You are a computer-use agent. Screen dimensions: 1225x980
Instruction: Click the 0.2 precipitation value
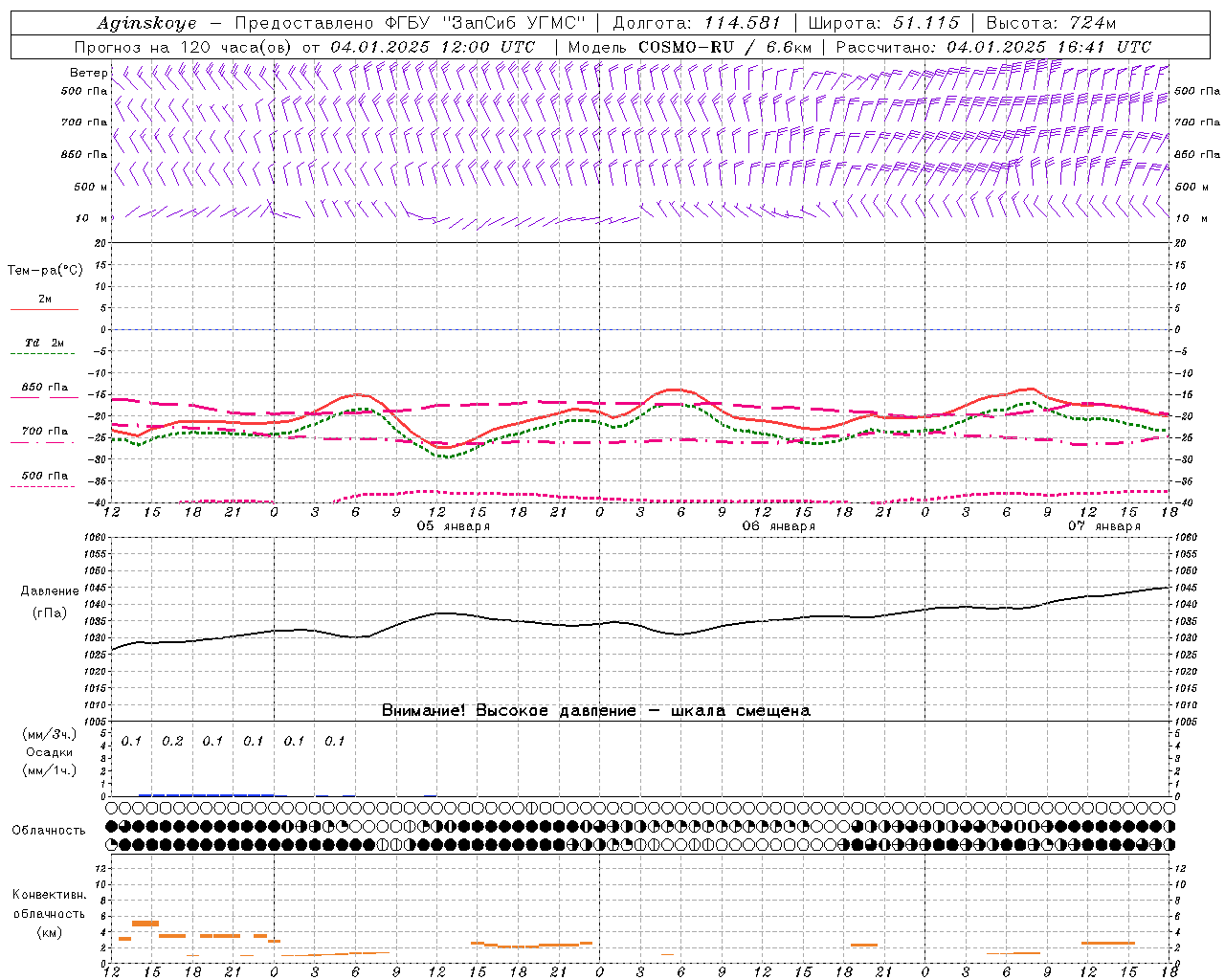click(x=172, y=741)
